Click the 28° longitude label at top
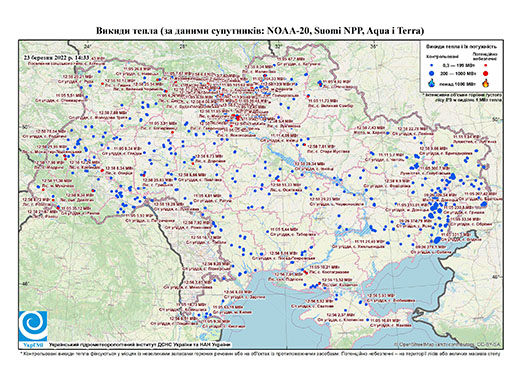 point(182,46)
